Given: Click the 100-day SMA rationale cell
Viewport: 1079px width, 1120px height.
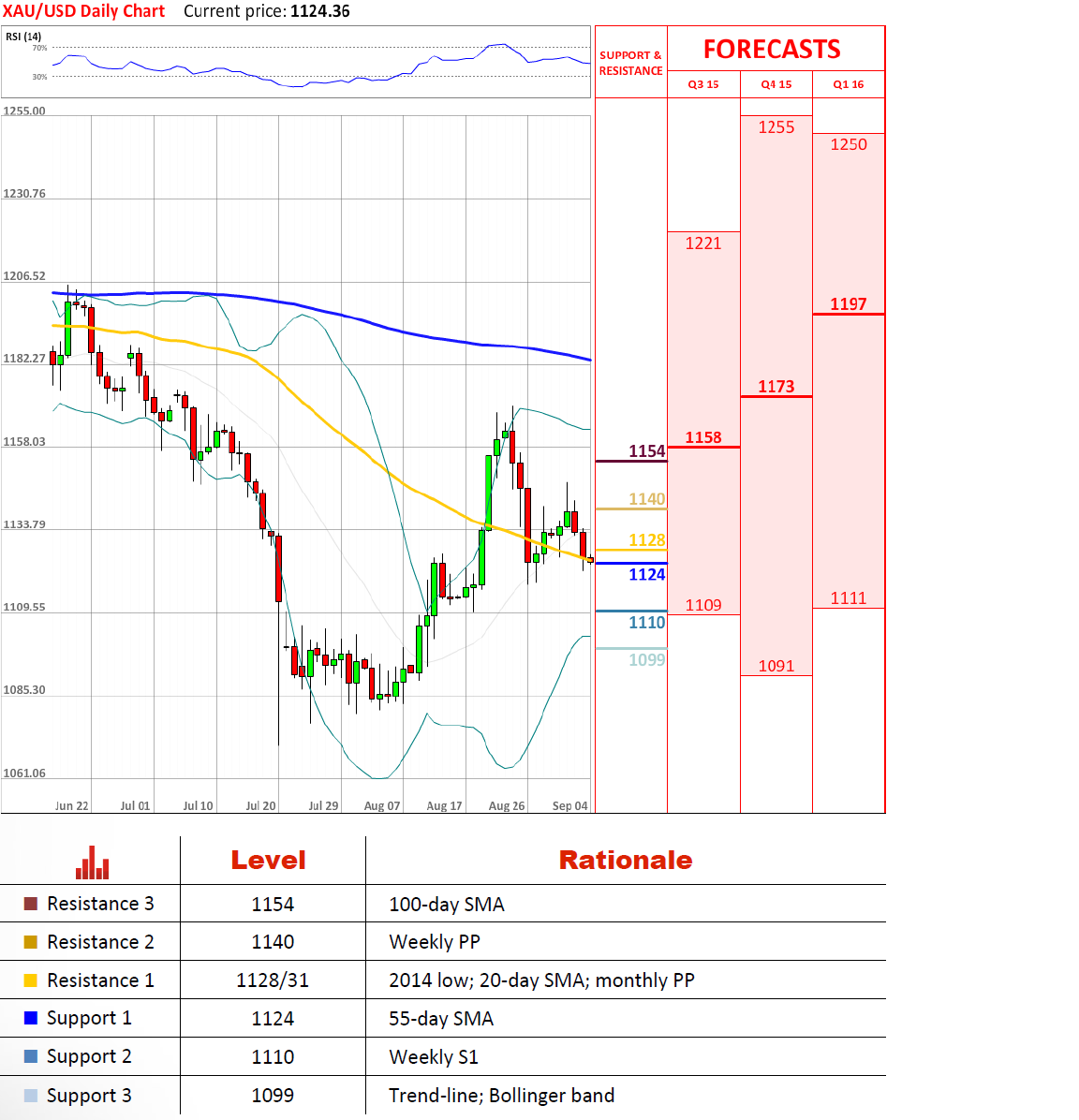Looking at the screenshot, I should (x=447, y=905).
